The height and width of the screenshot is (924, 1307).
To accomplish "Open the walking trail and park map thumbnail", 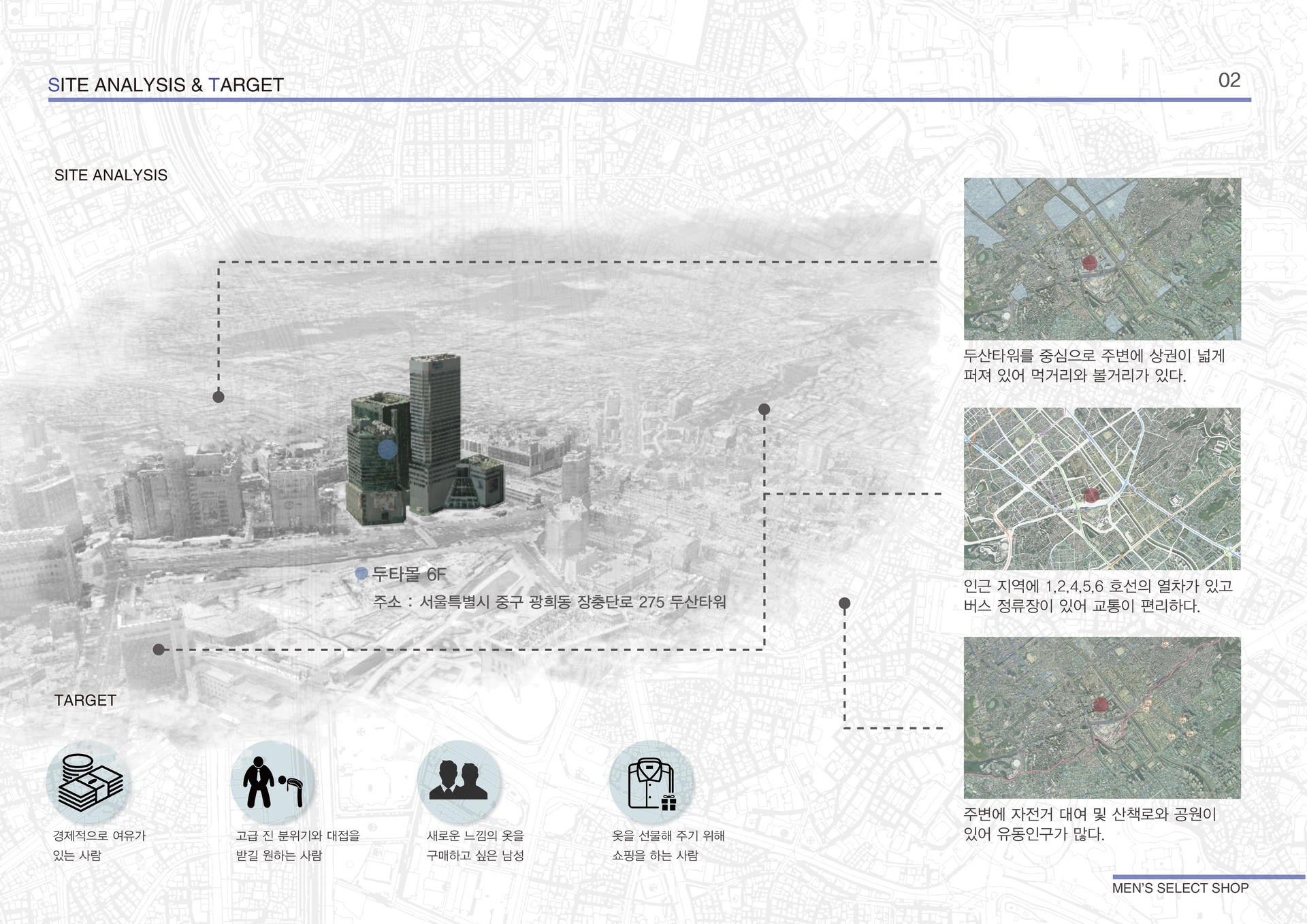I will pos(1102,718).
